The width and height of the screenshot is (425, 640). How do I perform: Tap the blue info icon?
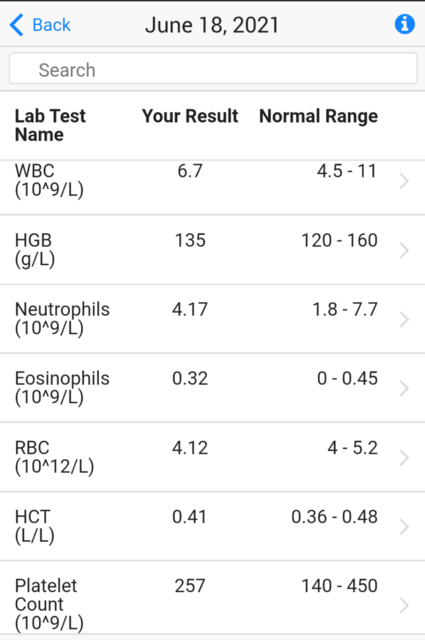coord(405,24)
